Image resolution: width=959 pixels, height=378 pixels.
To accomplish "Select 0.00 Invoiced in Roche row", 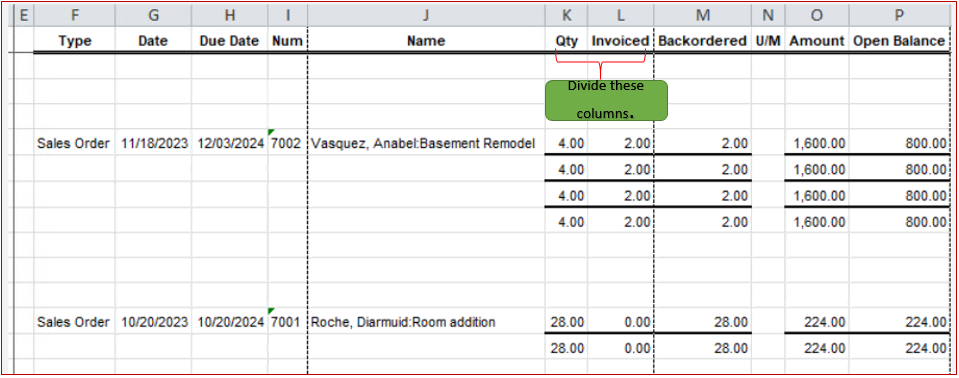I will (x=621, y=321).
